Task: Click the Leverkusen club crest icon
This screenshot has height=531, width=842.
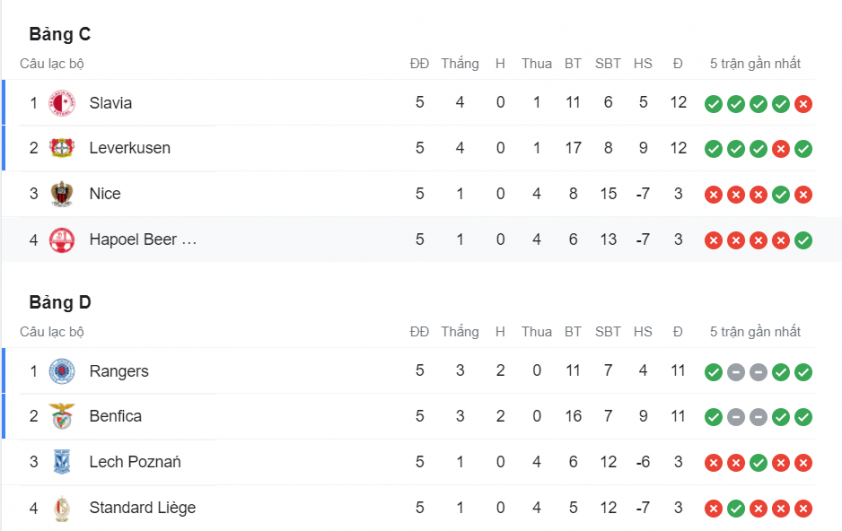Action: [x=62, y=148]
